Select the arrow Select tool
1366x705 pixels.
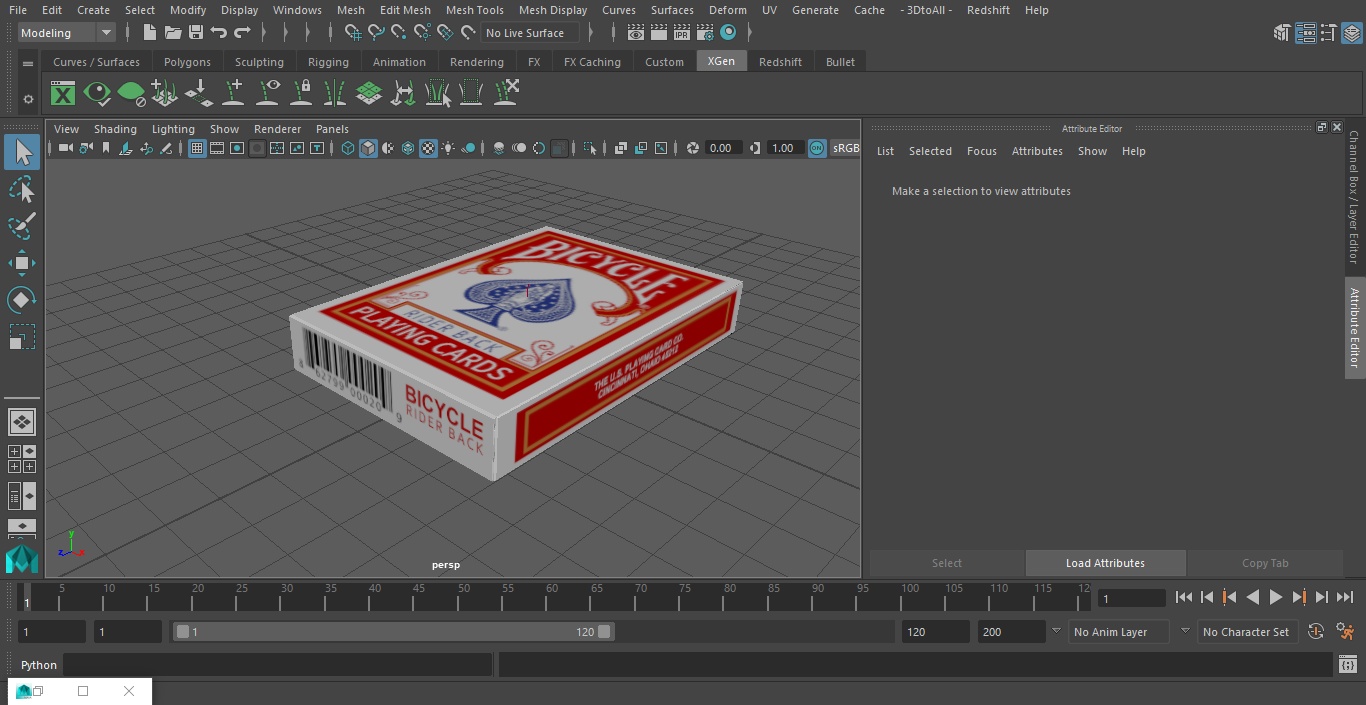[22, 152]
